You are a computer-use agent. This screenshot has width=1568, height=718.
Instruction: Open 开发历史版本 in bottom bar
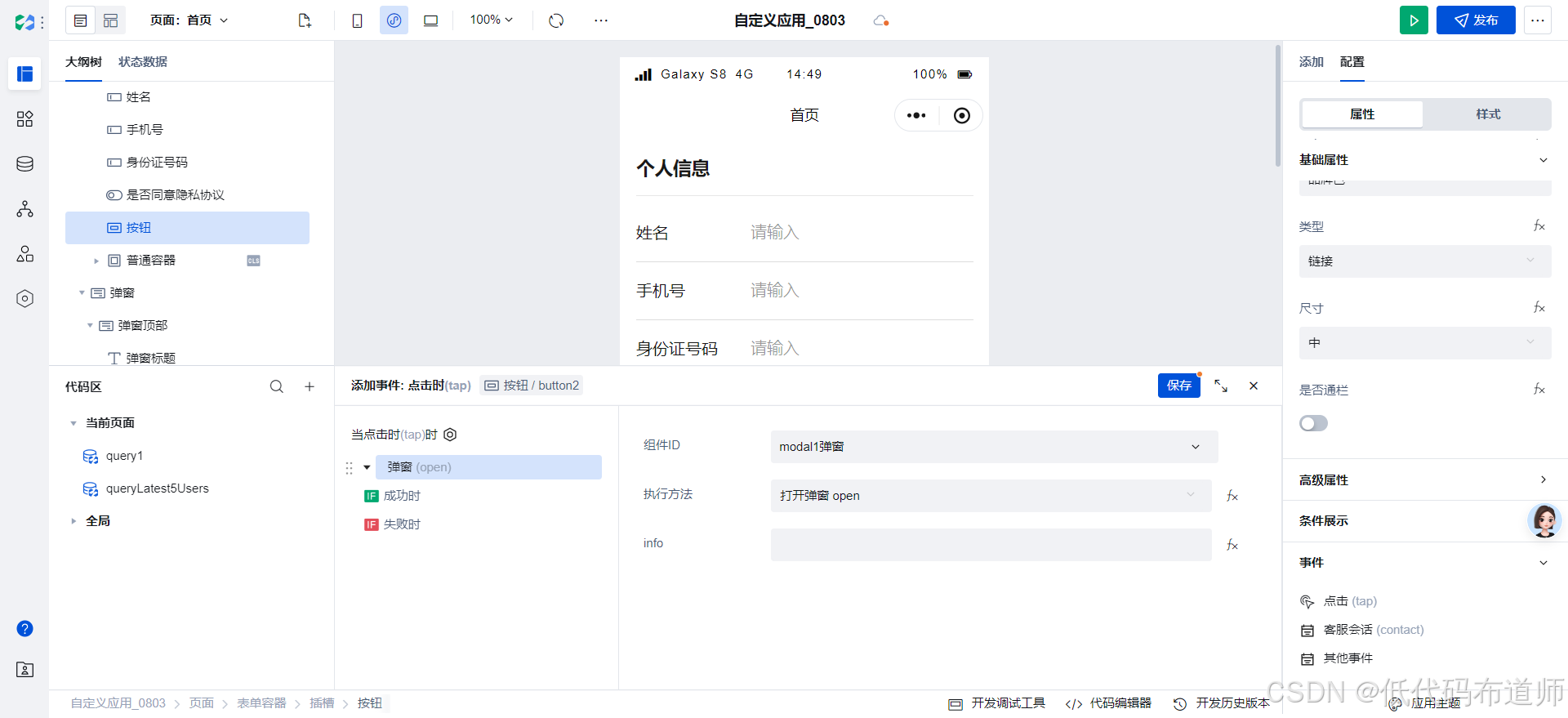point(1222,703)
